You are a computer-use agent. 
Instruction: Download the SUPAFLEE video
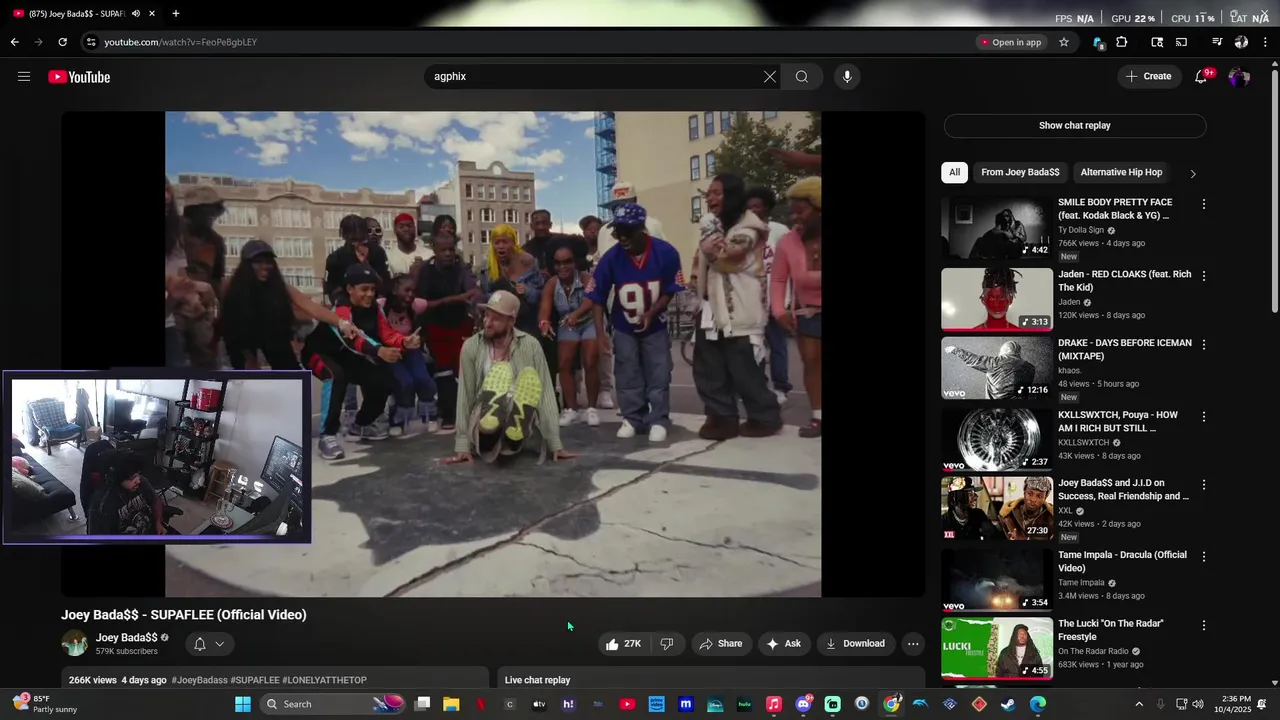coord(855,644)
